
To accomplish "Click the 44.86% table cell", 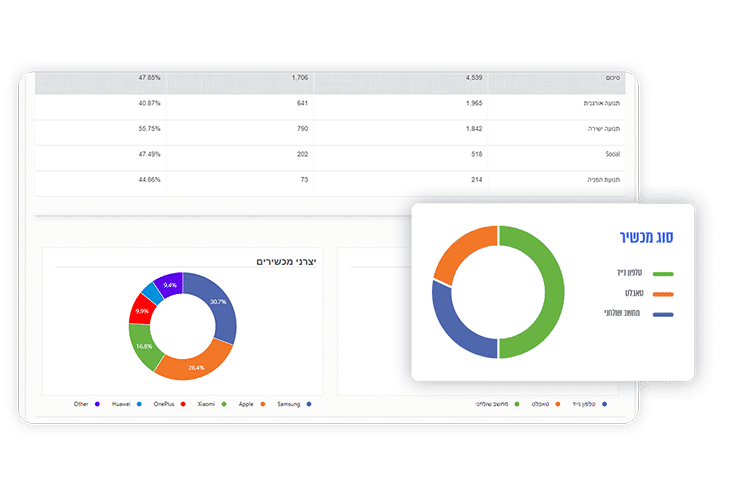I will (149, 180).
